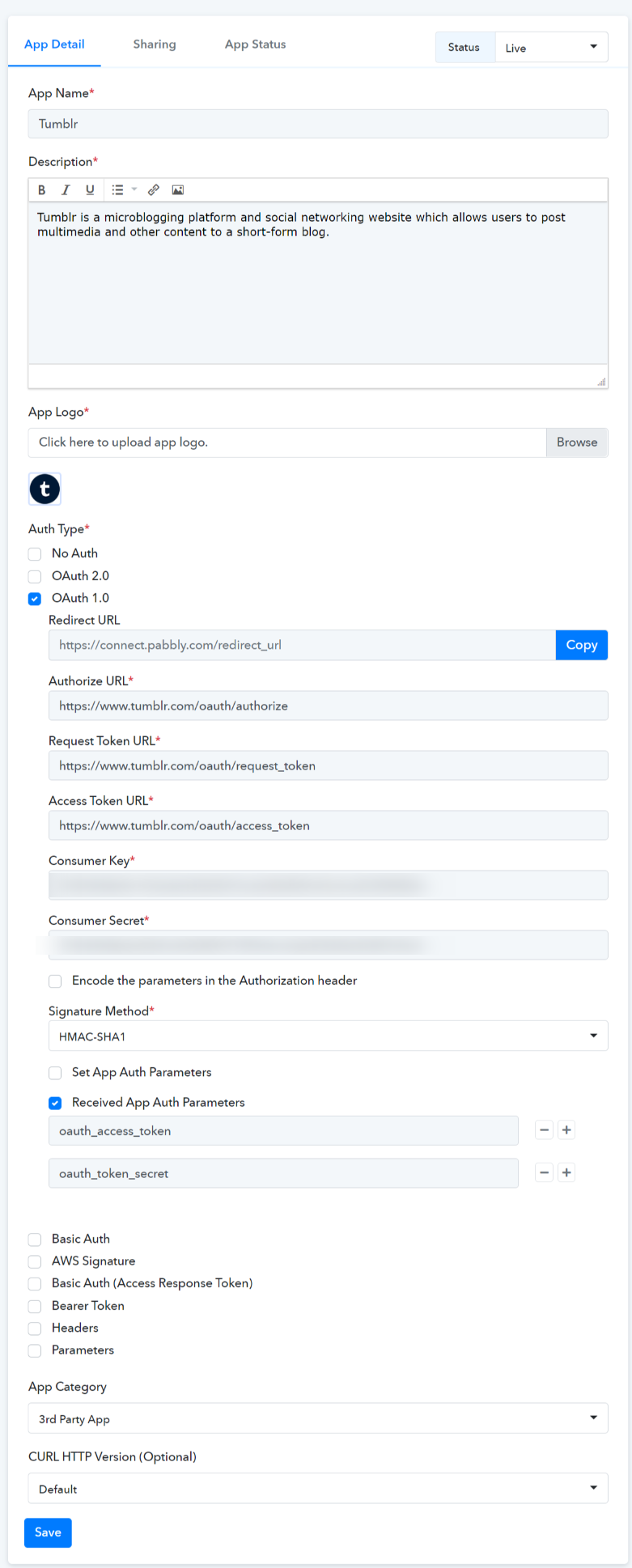This screenshot has height=1568, width=632.
Task: Insert image using picture icon
Action: (x=178, y=190)
